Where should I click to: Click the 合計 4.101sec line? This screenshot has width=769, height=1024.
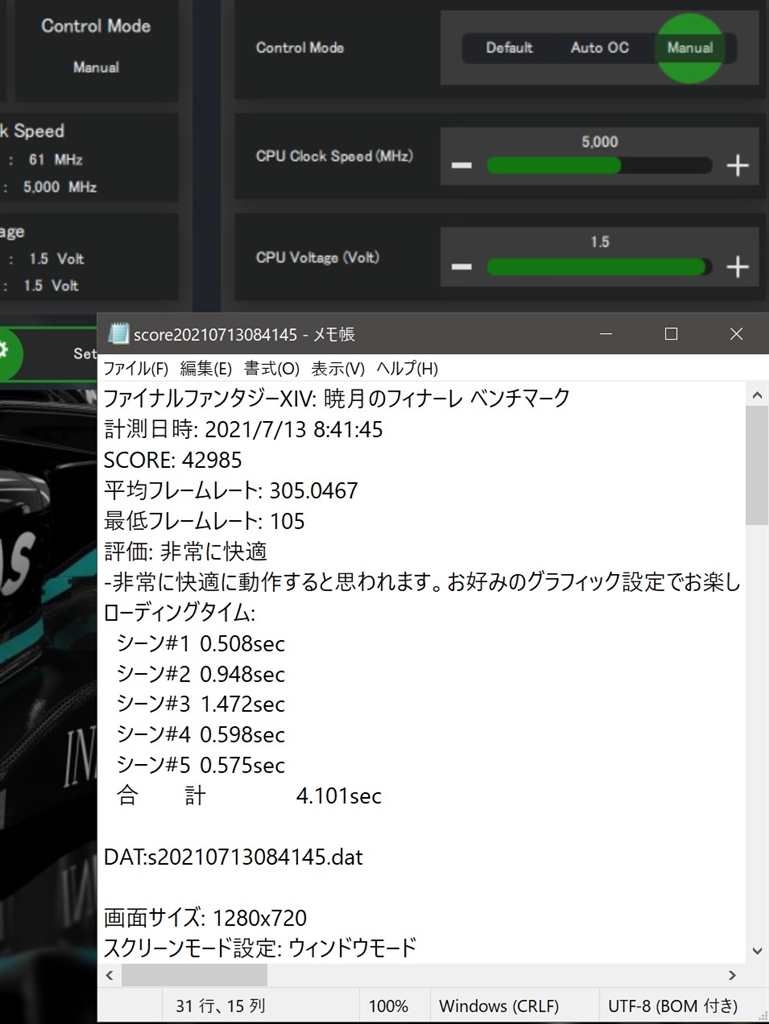[x=249, y=795]
